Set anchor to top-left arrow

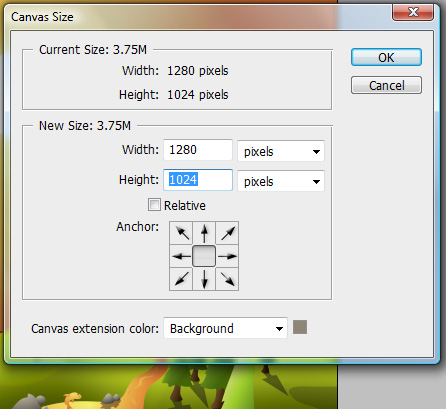pyautogui.click(x=181, y=233)
